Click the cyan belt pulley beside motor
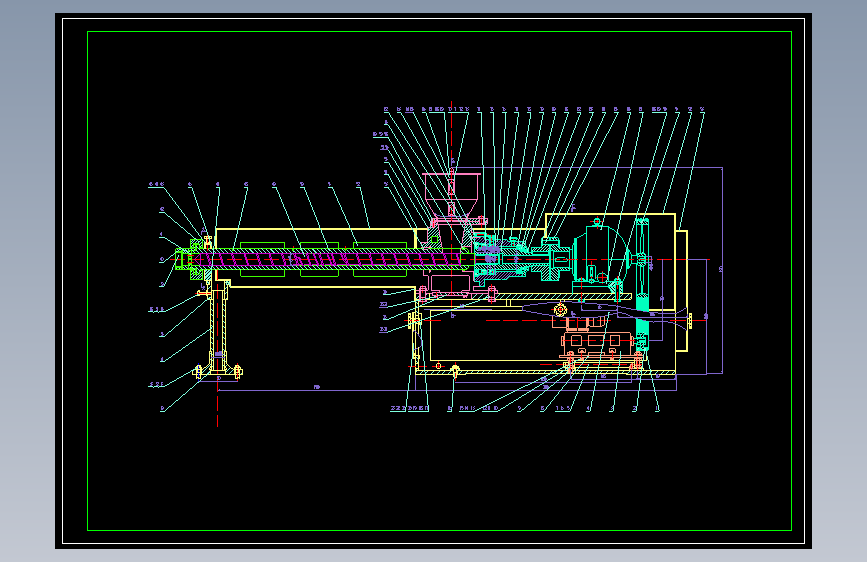The height and width of the screenshot is (562, 867). (x=641, y=283)
